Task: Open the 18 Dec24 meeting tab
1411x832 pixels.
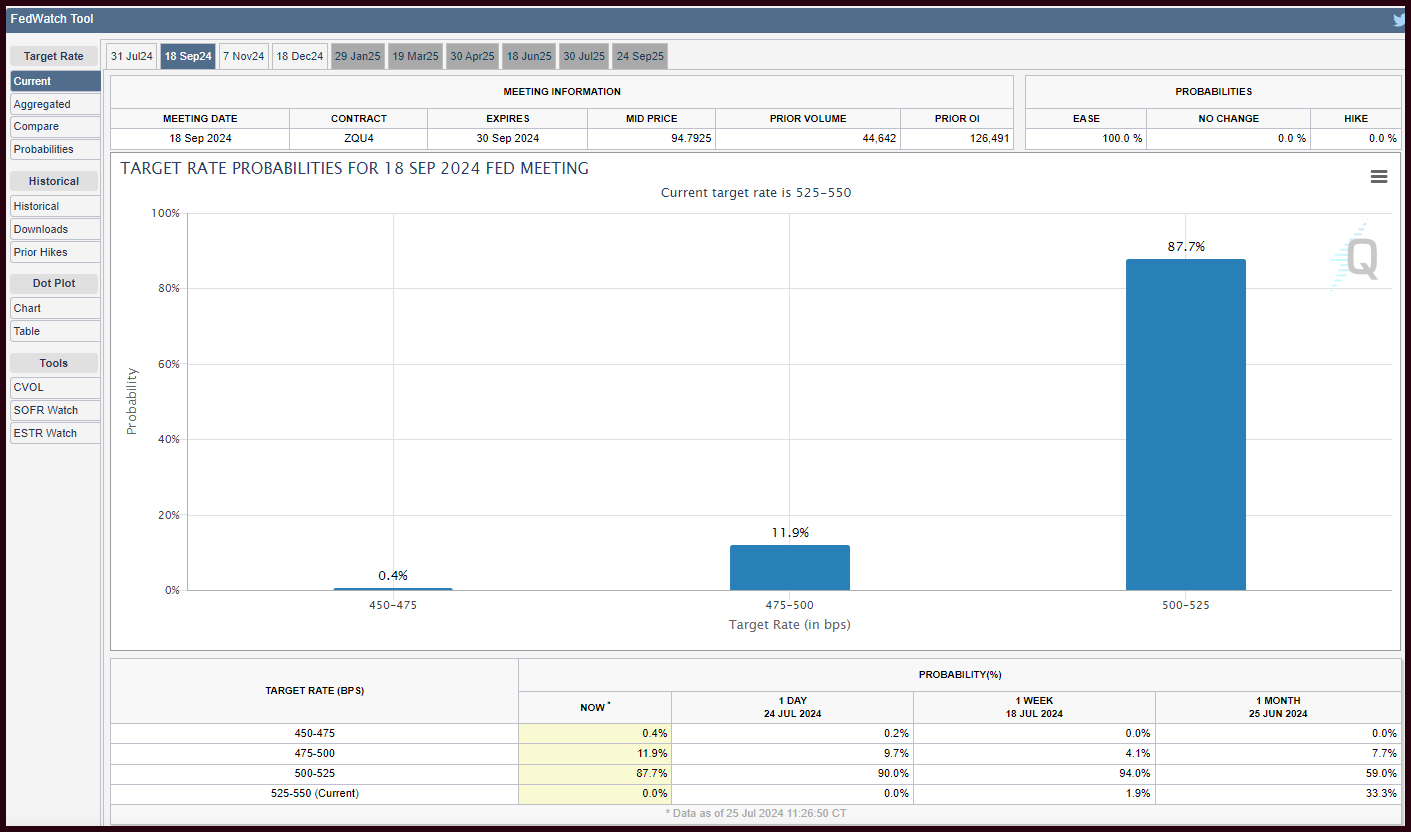Action: point(300,57)
